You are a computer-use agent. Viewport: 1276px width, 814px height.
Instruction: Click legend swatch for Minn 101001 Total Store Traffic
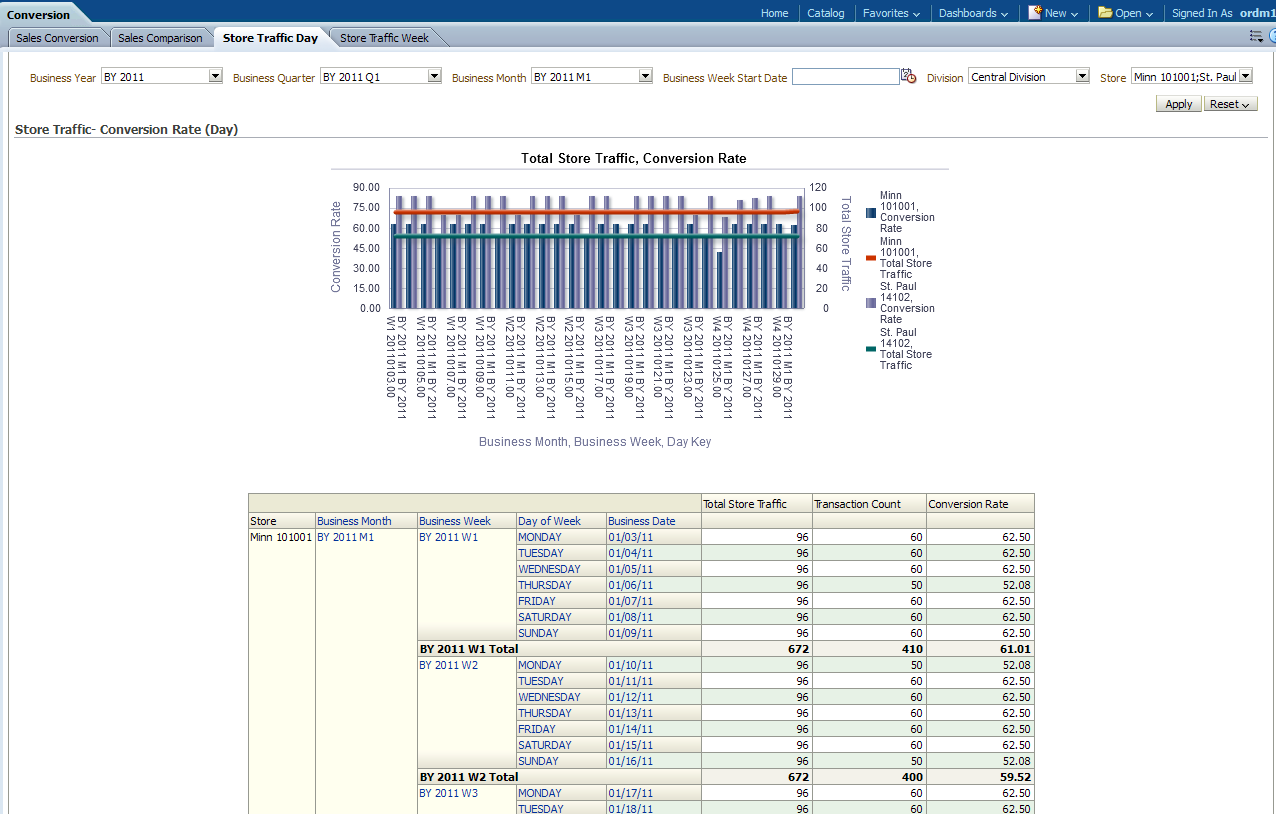click(x=871, y=258)
